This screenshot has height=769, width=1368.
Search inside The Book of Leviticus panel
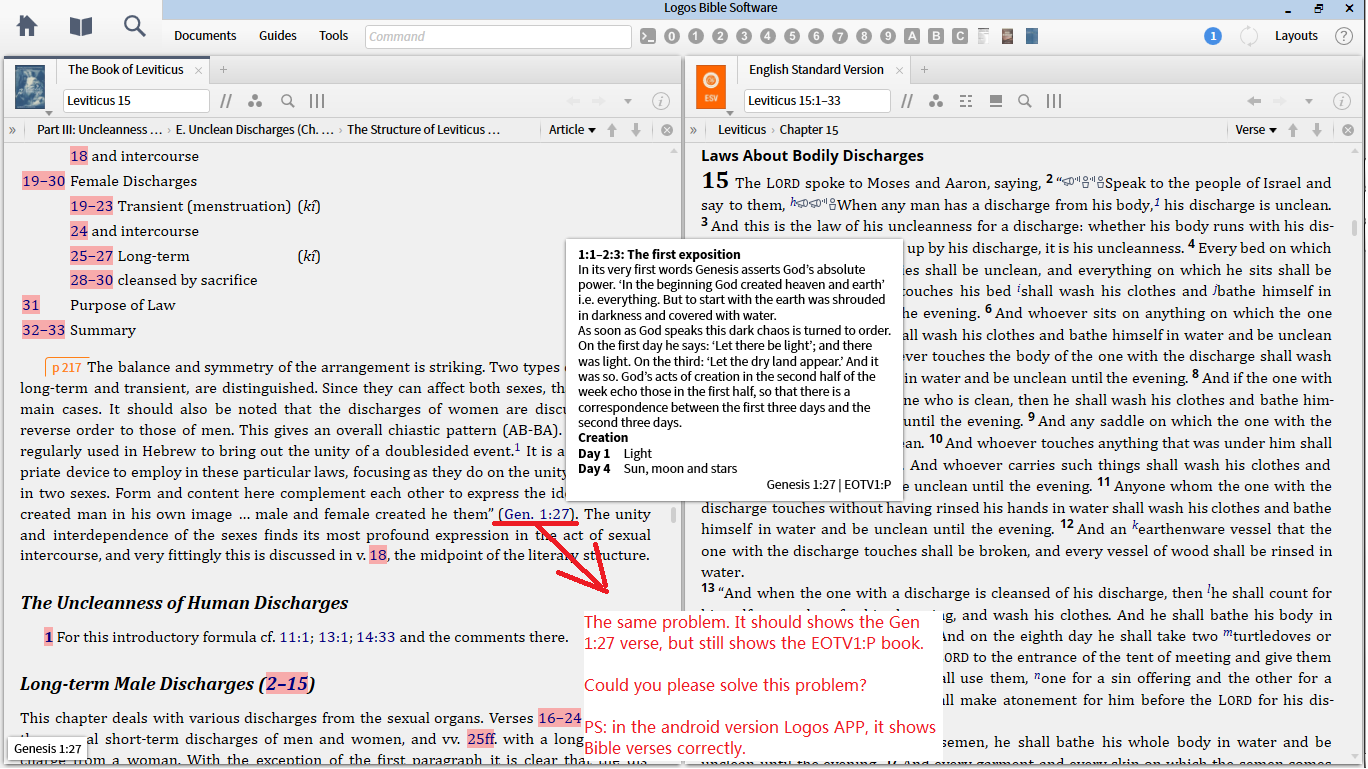(x=288, y=101)
